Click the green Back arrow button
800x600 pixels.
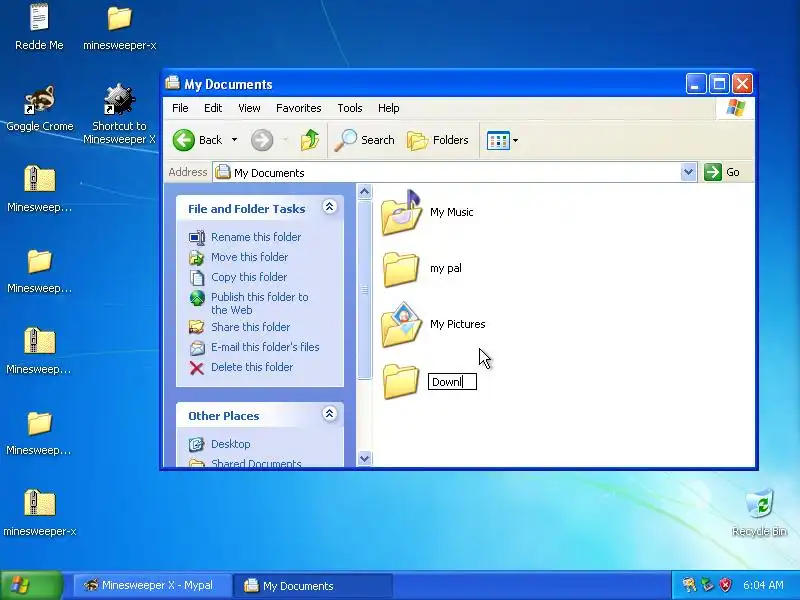[184, 140]
